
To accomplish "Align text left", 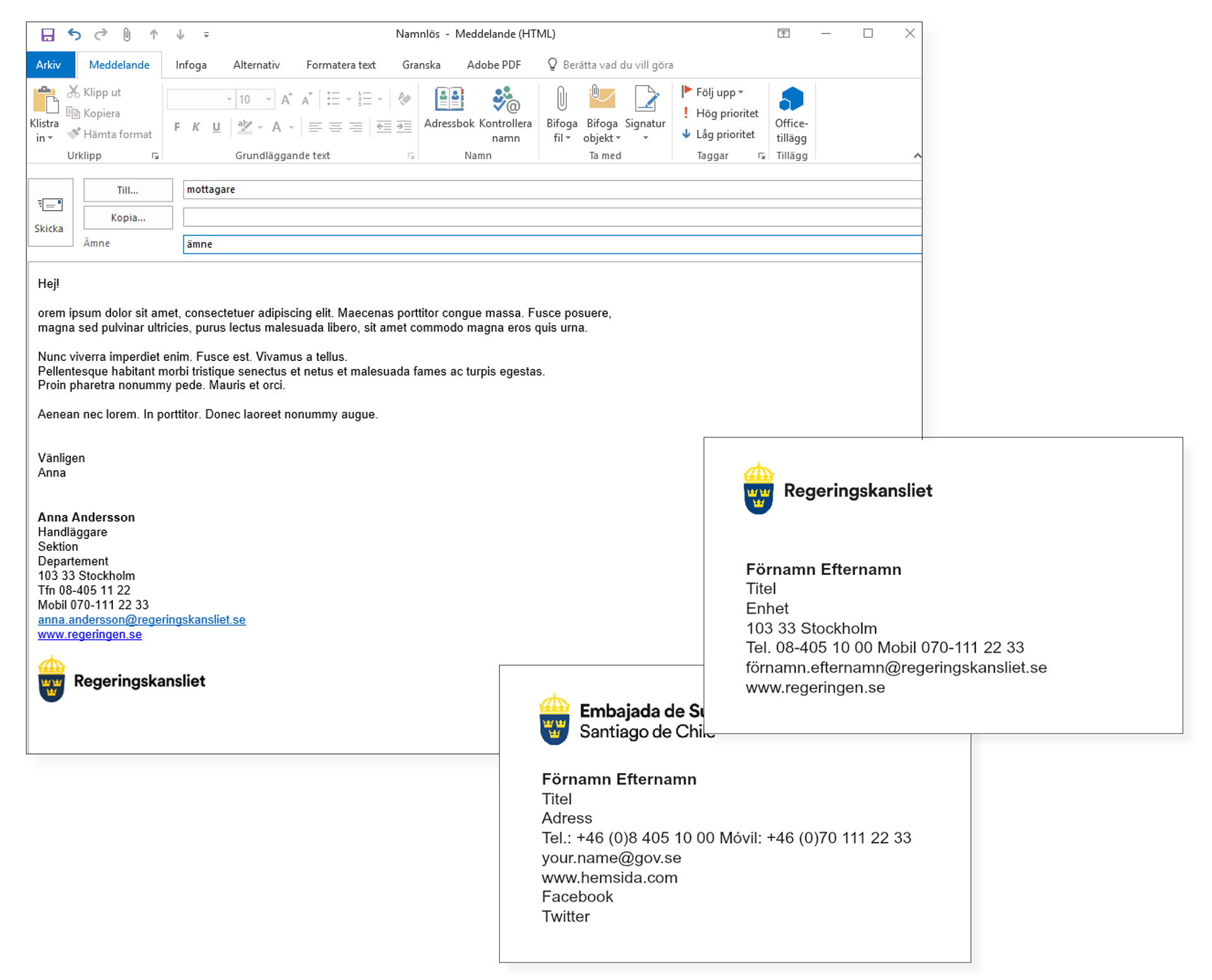I will click(x=315, y=127).
